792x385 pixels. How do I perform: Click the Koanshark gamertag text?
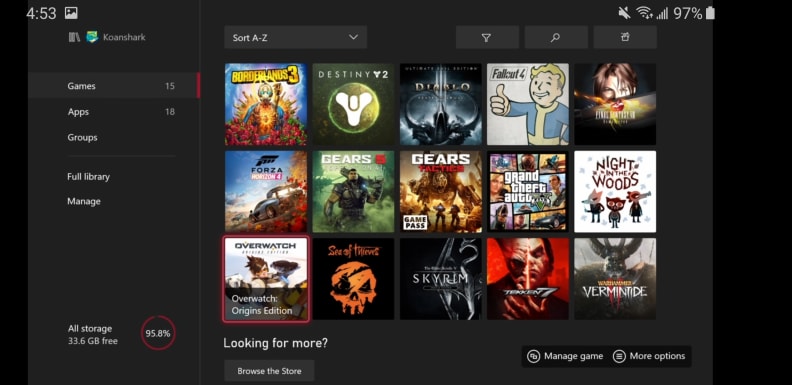[x=124, y=37]
